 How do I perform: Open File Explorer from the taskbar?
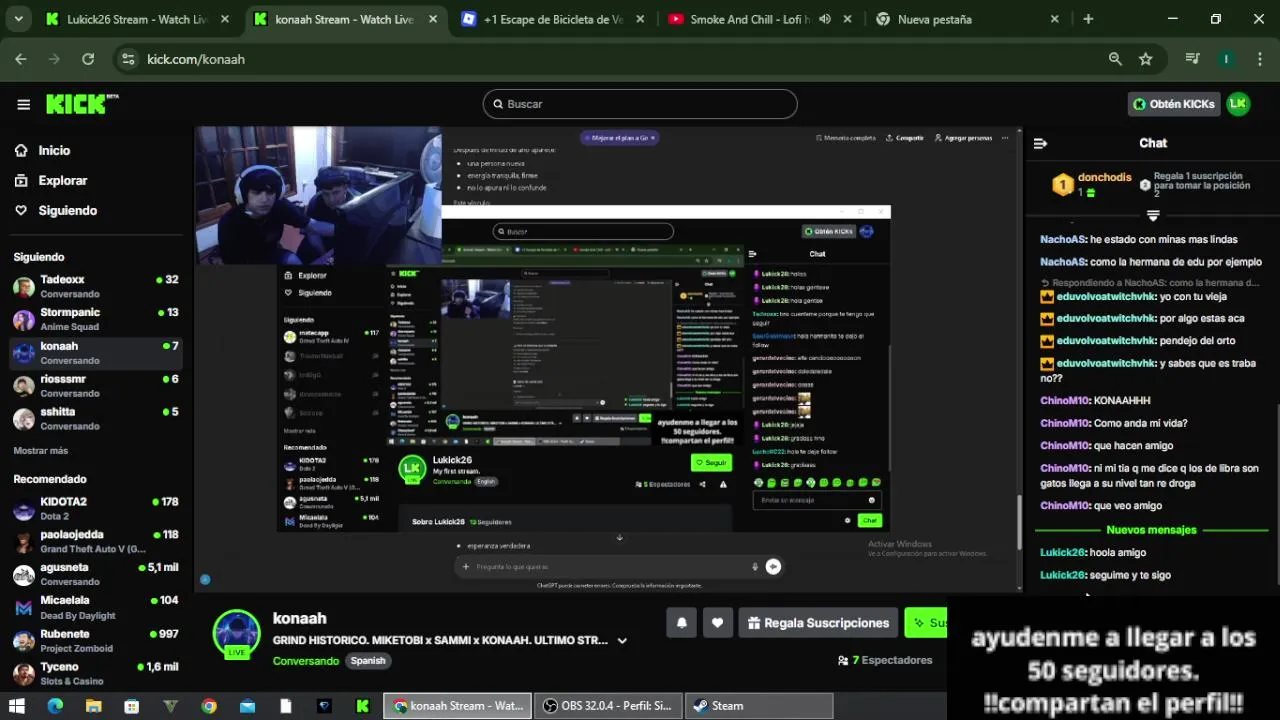pos(93,706)
